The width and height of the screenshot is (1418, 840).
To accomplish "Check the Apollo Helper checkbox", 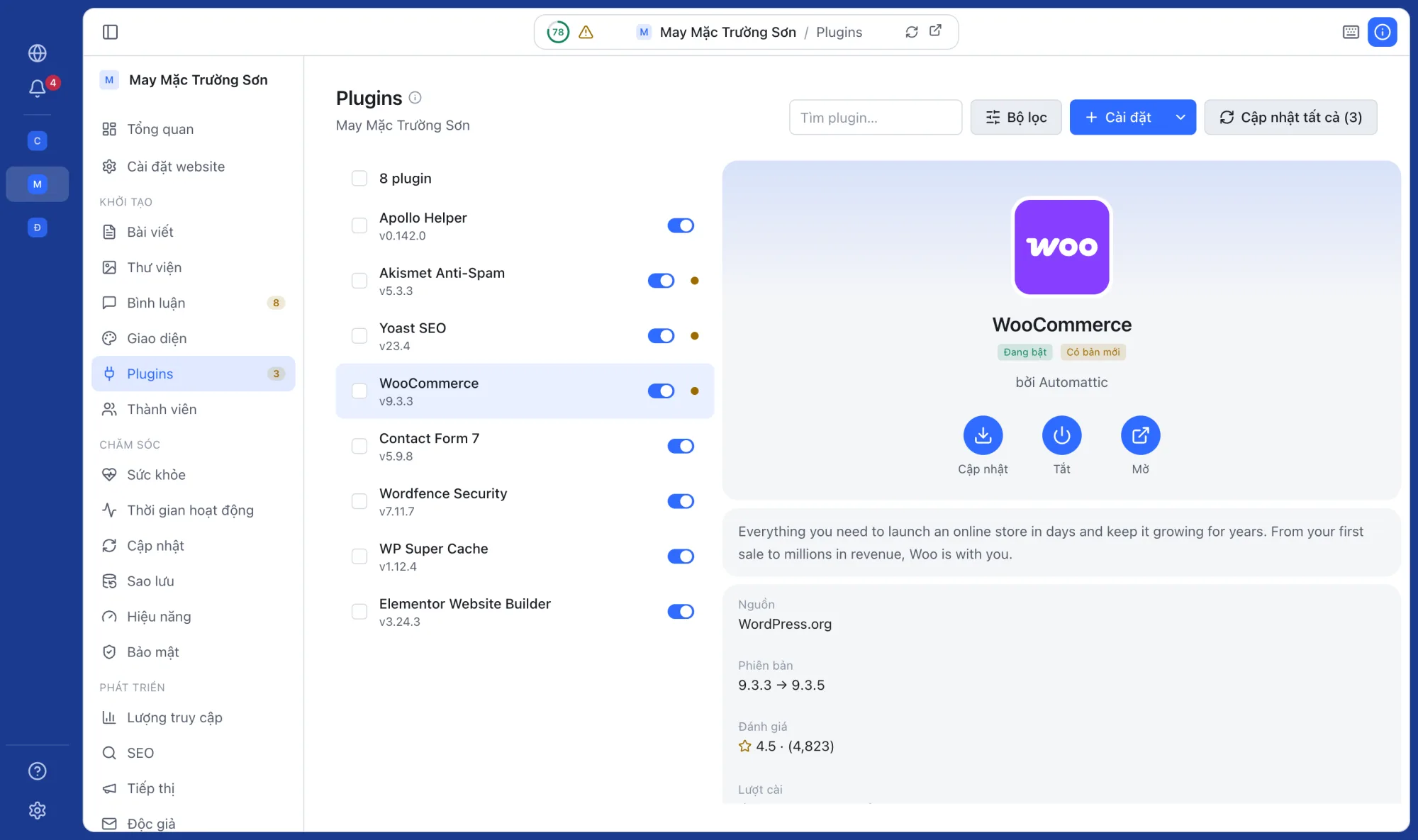I will point(359,225).
